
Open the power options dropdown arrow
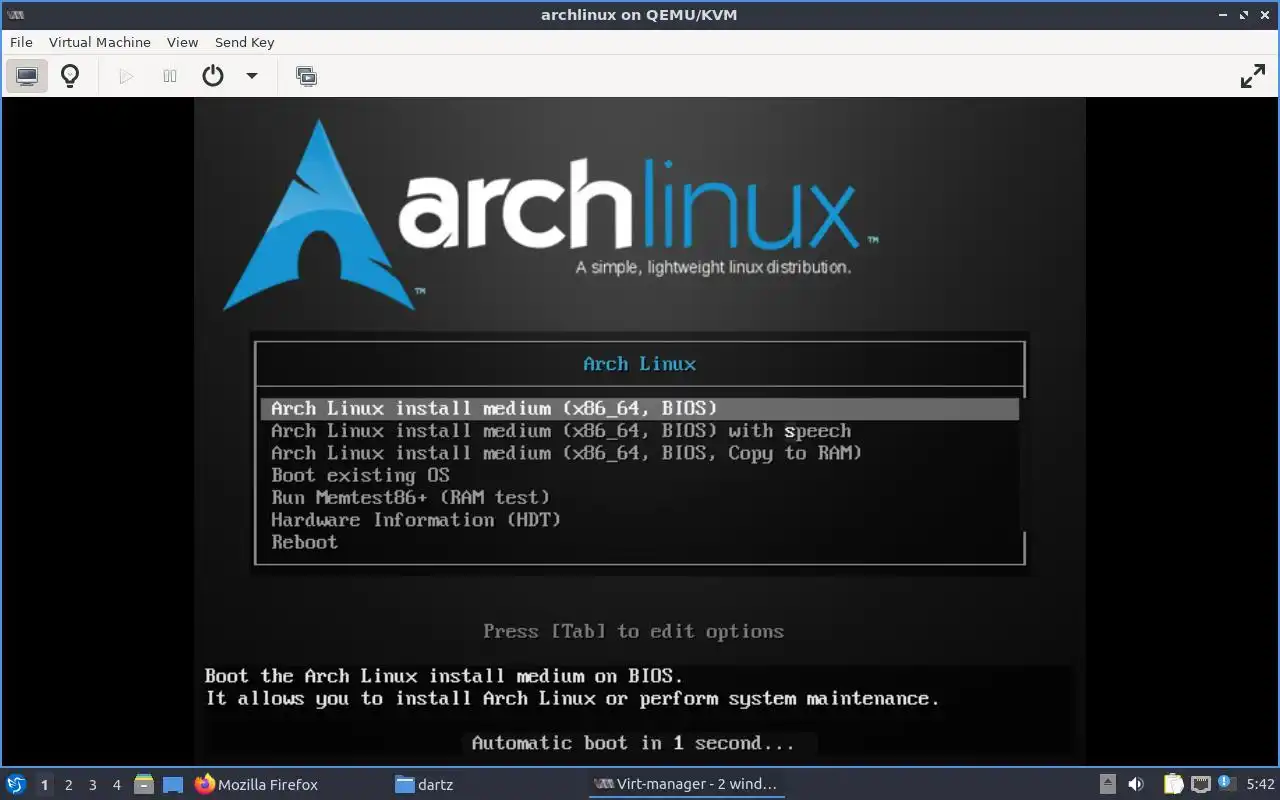click(252, 76)
